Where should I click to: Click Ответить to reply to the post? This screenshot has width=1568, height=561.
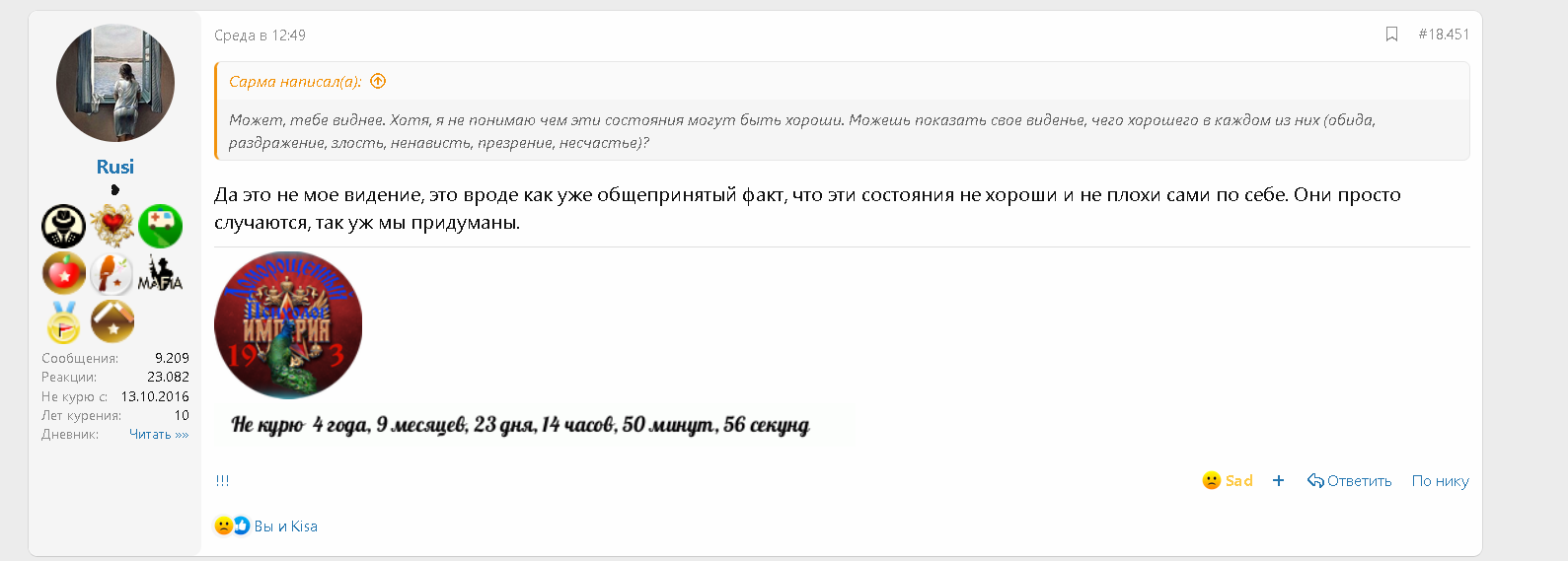[x=1350, y=481]
